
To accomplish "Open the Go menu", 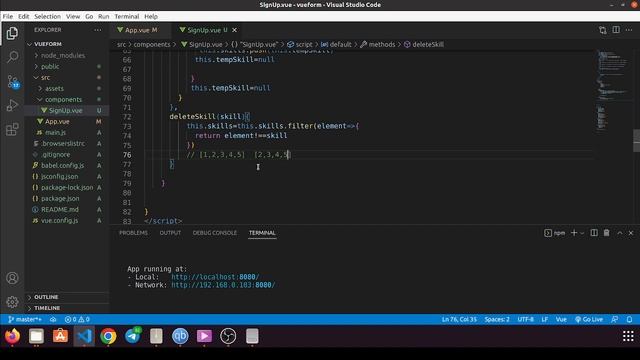I will (89, 16).
